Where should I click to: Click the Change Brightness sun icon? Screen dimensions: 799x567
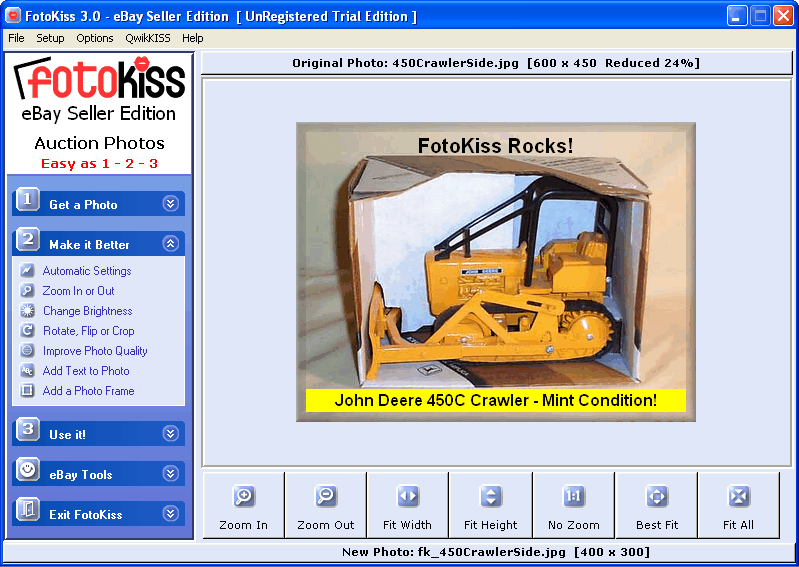27,310
